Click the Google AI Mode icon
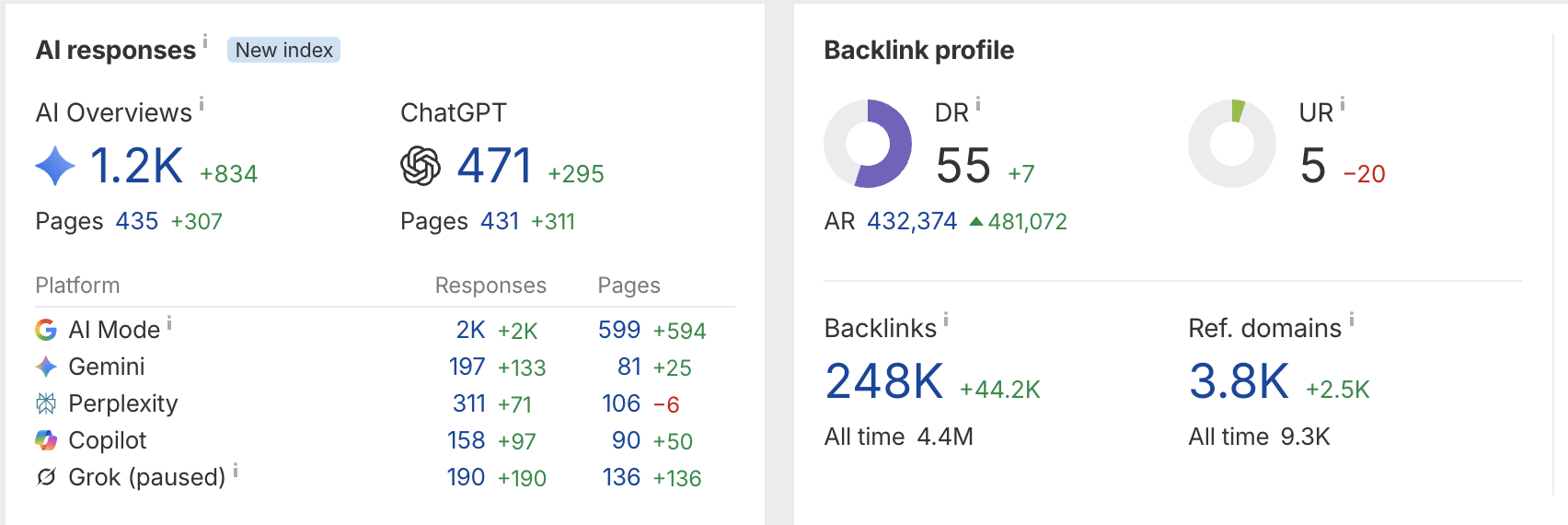 click(46, 330)
